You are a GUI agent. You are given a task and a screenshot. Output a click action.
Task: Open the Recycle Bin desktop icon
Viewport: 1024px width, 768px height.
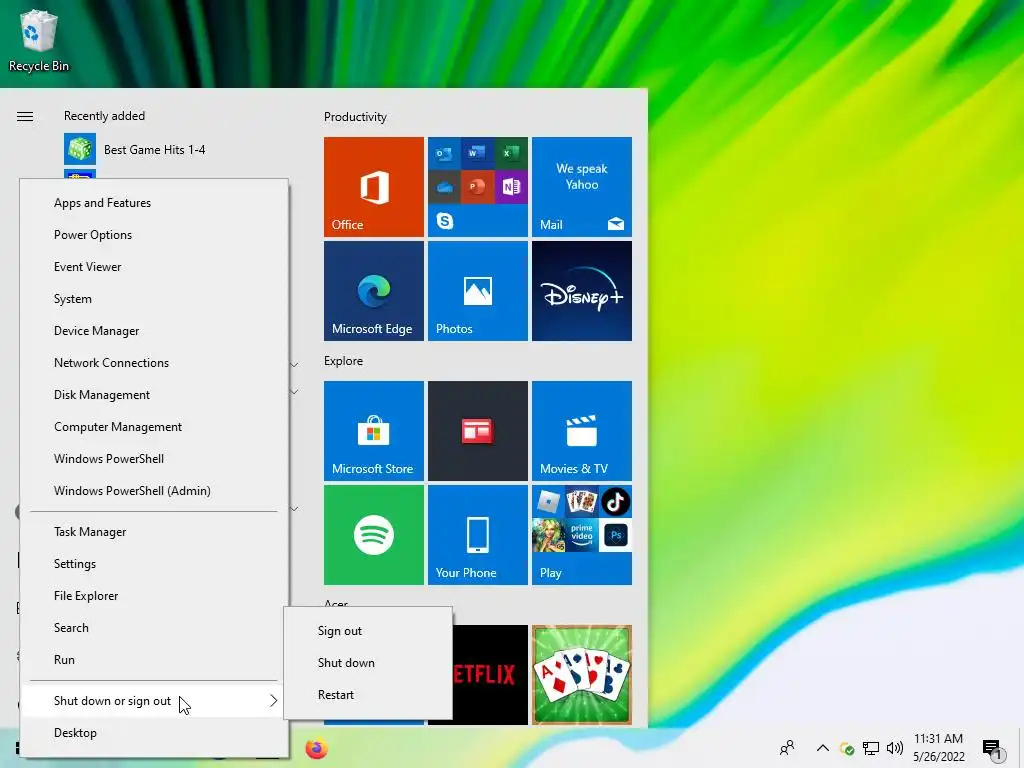pyautogui.click(x=39, y=40)
